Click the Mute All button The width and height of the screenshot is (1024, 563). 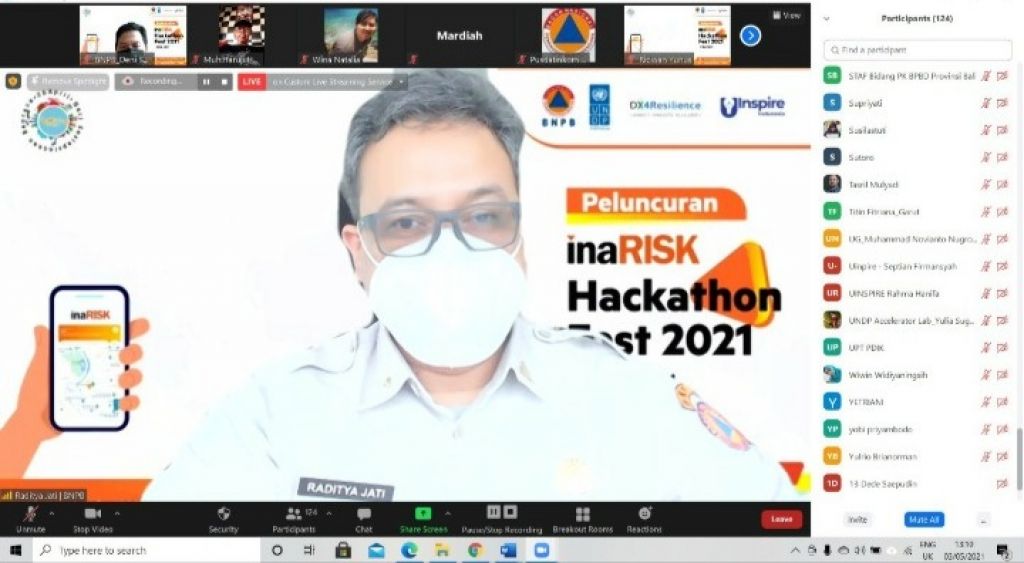pos(924,520)
